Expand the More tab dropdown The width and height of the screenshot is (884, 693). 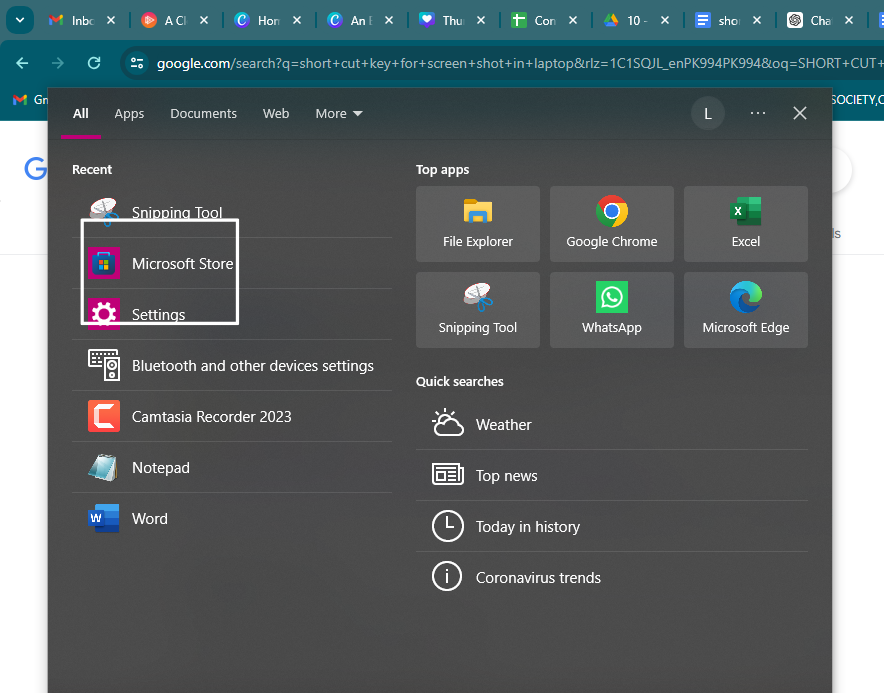click(x=338, y=113)
